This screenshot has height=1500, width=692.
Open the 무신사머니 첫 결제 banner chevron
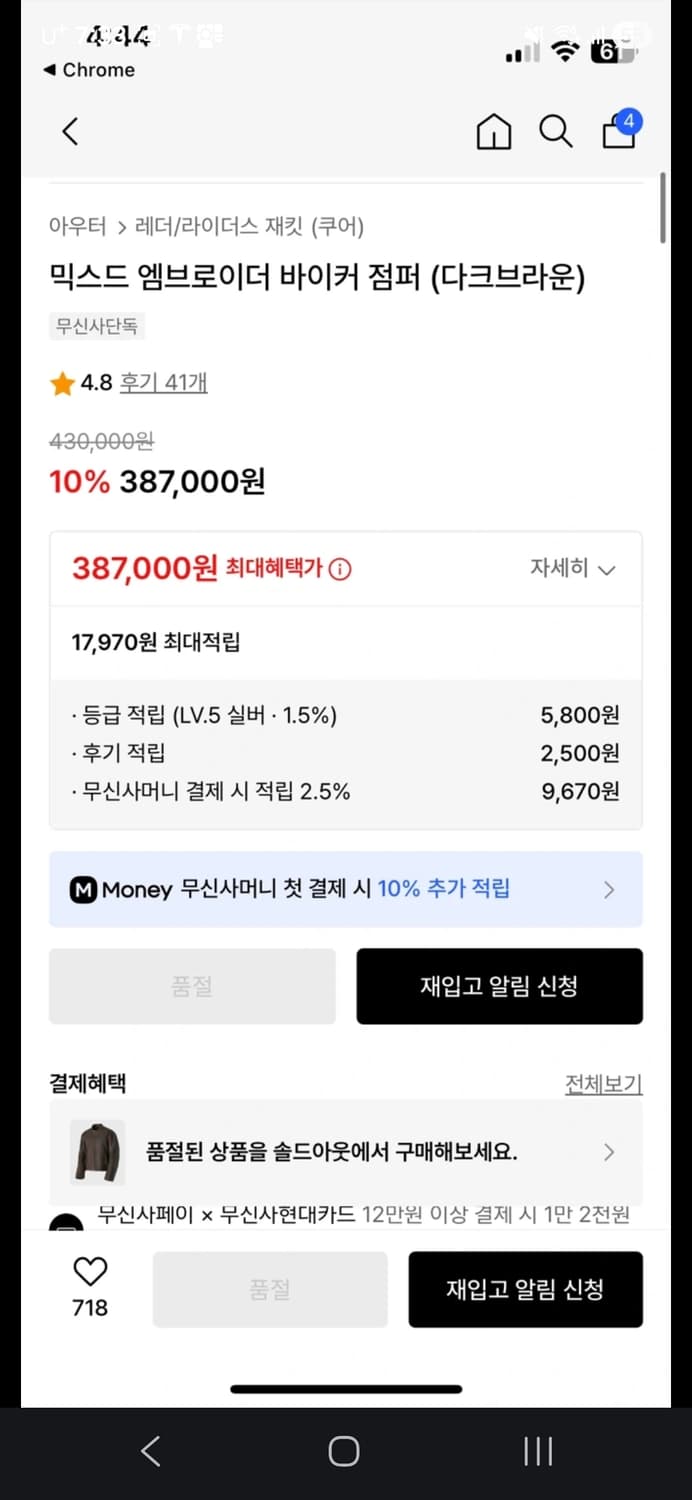(x=610, y=888)
